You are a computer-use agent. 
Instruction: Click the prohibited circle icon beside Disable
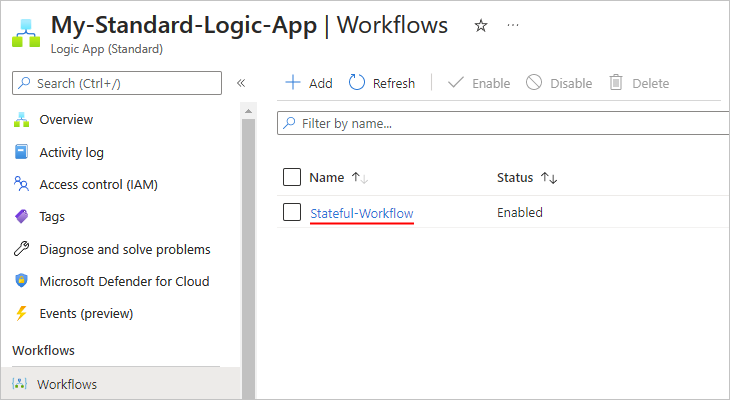coord(534,82)
